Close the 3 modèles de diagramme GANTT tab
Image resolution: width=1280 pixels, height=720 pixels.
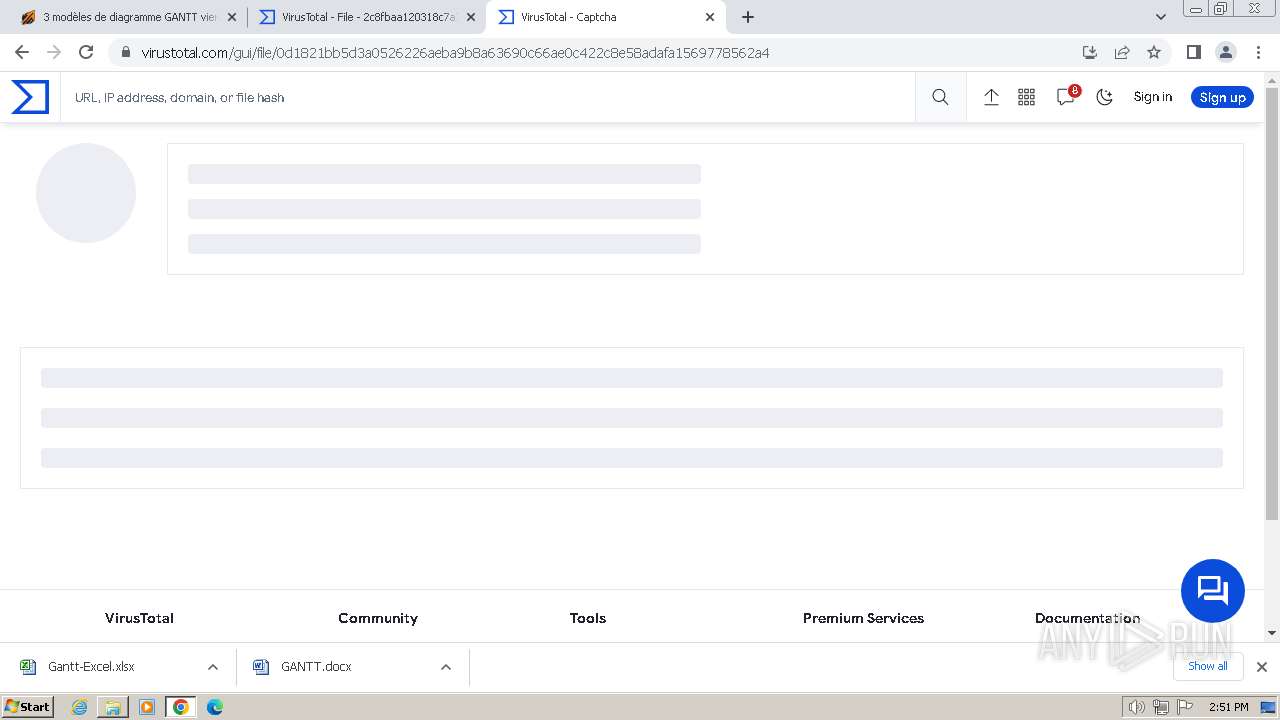pos(232,17)
